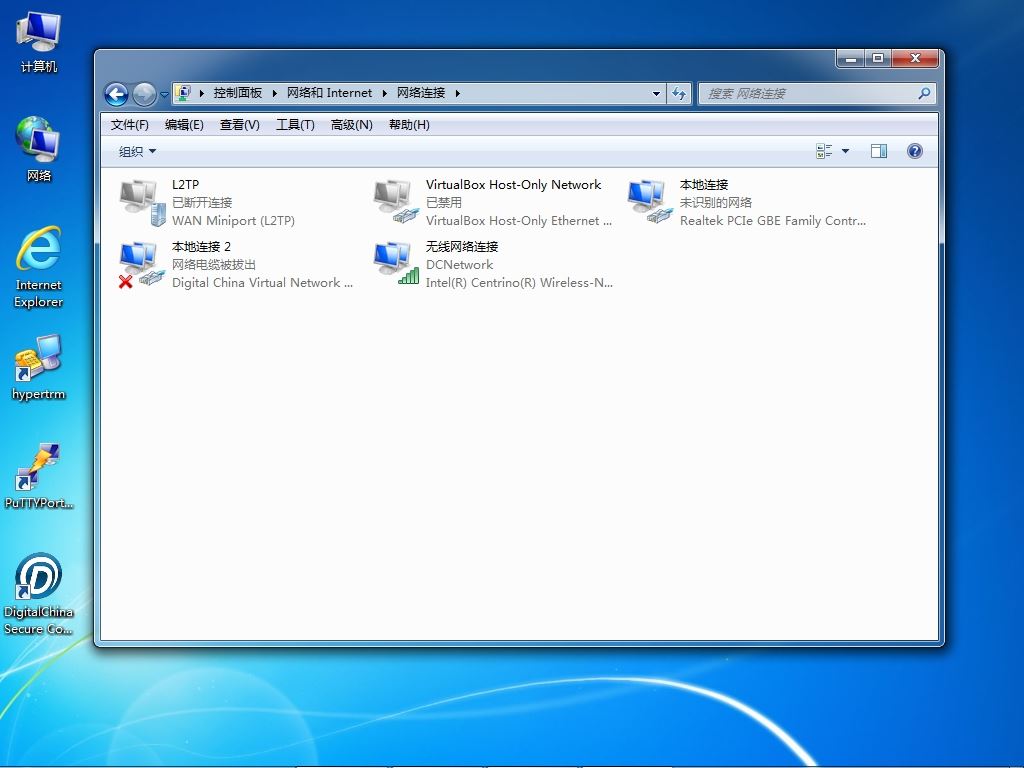Viewport: 1024px width, 768px height.
Task: Expand the arrow before 控制面板 breadcrumb
Action: (201, 93)
